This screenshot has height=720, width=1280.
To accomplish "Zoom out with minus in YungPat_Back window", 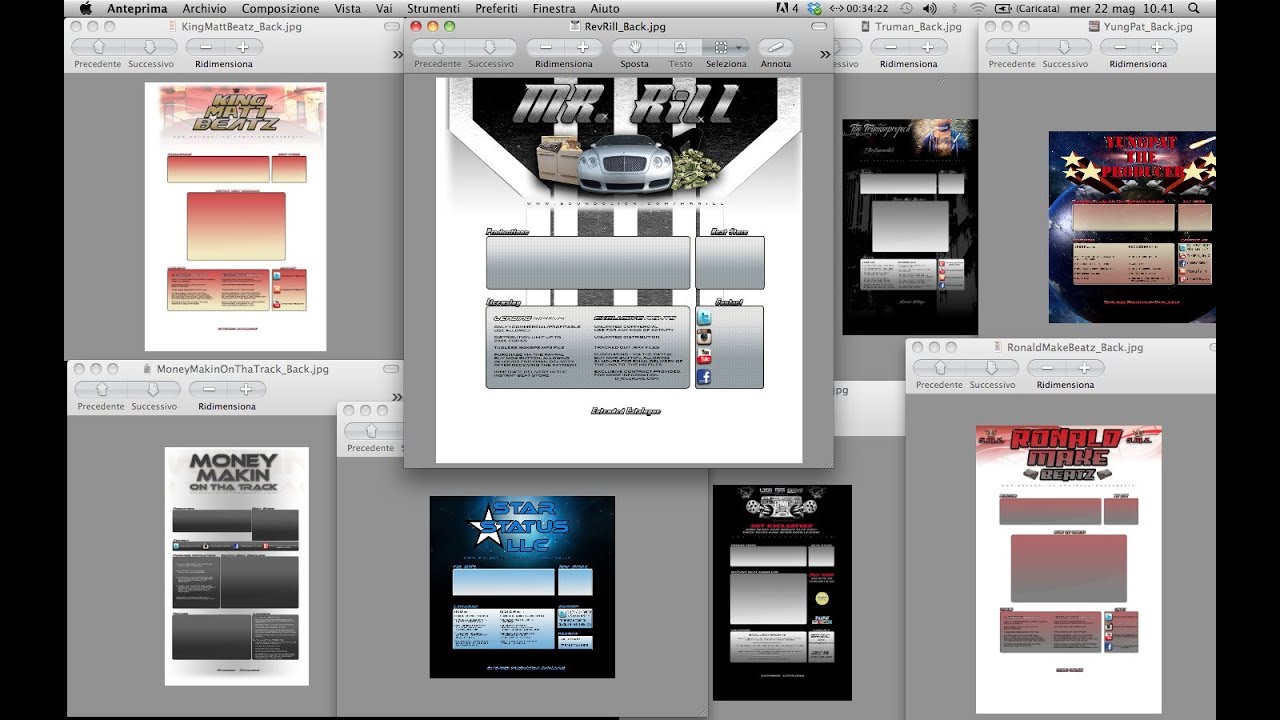I will pos(1119,47).
